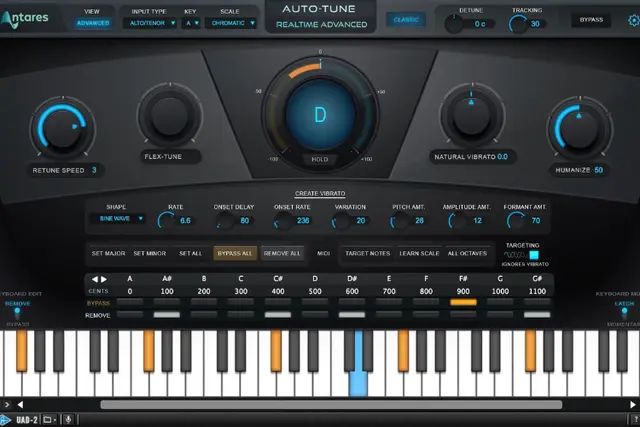This screenshot has height=427, width=640.
Task: Toggle the Keyboard Edit Remove/Bypass switch
Action: 17,314
